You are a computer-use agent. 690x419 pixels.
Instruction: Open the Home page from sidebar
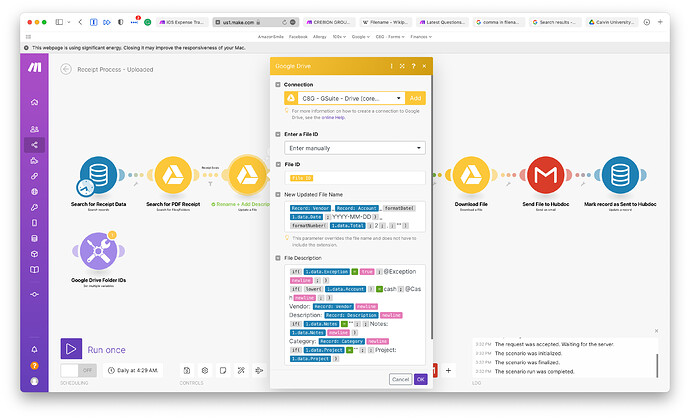(34, 102)
